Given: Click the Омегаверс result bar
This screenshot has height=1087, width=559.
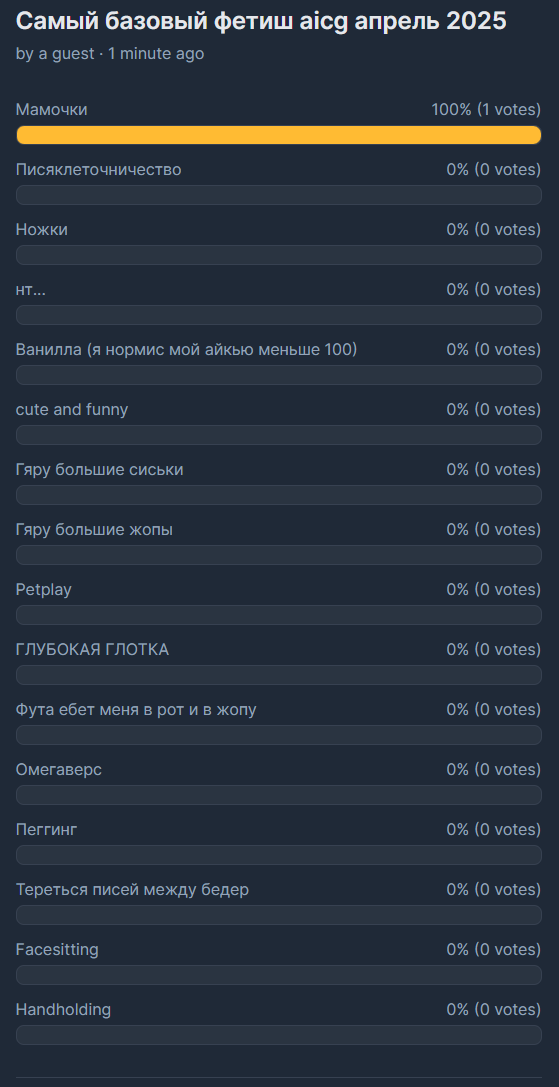Looking at the screenshot, I should (x=278, y=794).
